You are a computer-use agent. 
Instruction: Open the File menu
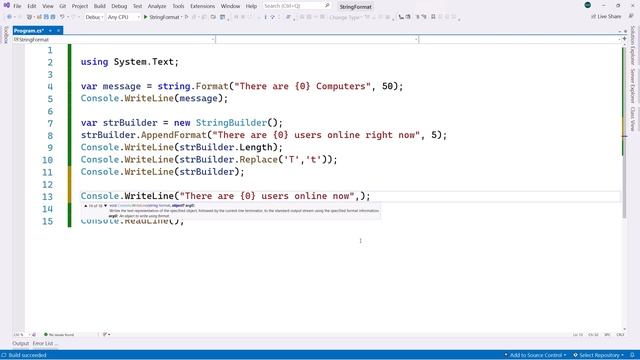tap(17, 6)
